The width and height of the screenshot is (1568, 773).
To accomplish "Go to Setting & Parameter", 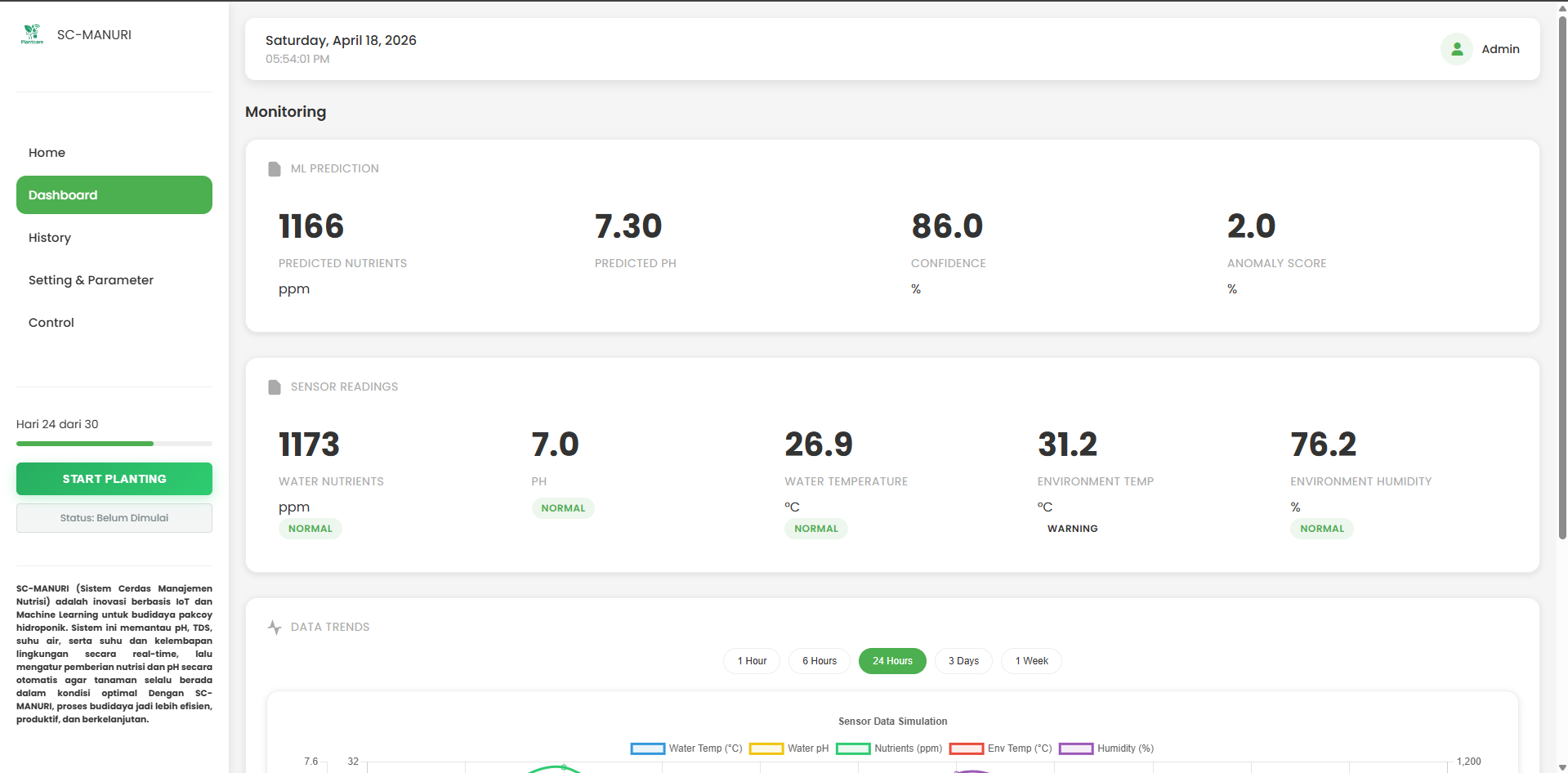I will [114, 279].
